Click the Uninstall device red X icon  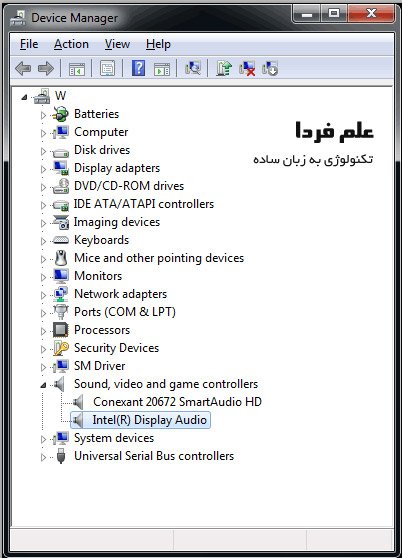click(247, 68)
